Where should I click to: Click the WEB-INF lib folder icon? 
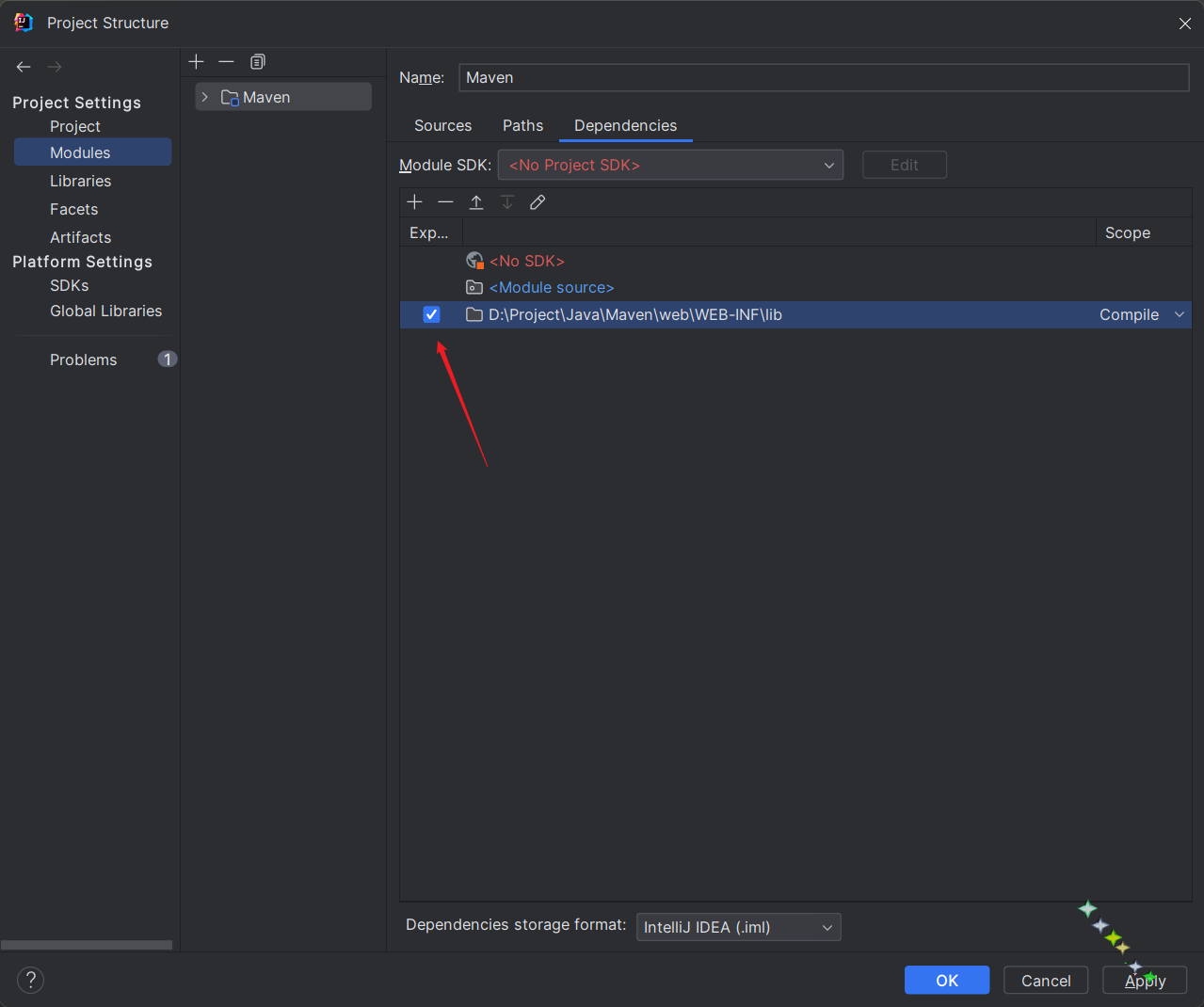tap(474, 314)
